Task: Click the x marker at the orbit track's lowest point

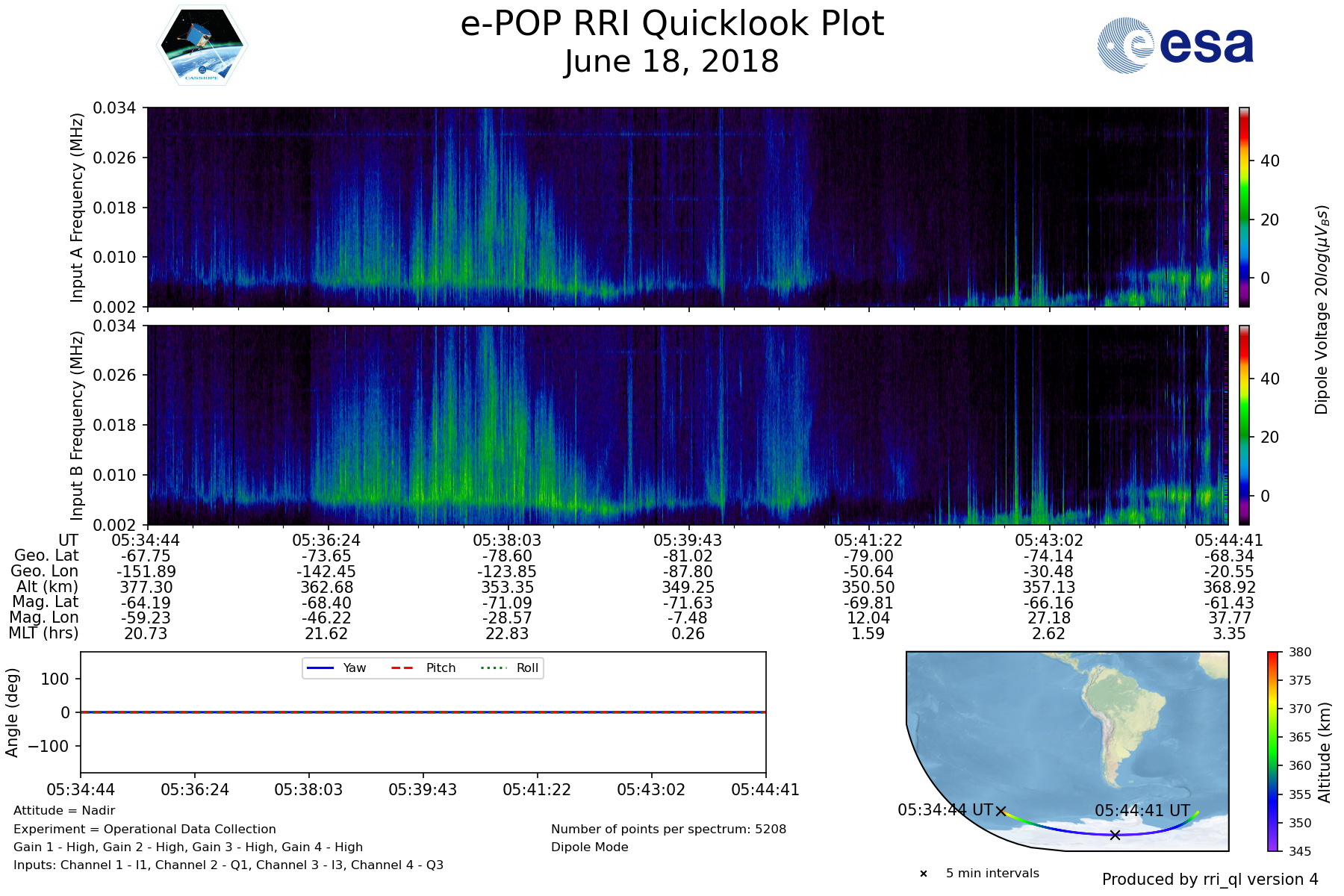Action: tap(1115, 835)
